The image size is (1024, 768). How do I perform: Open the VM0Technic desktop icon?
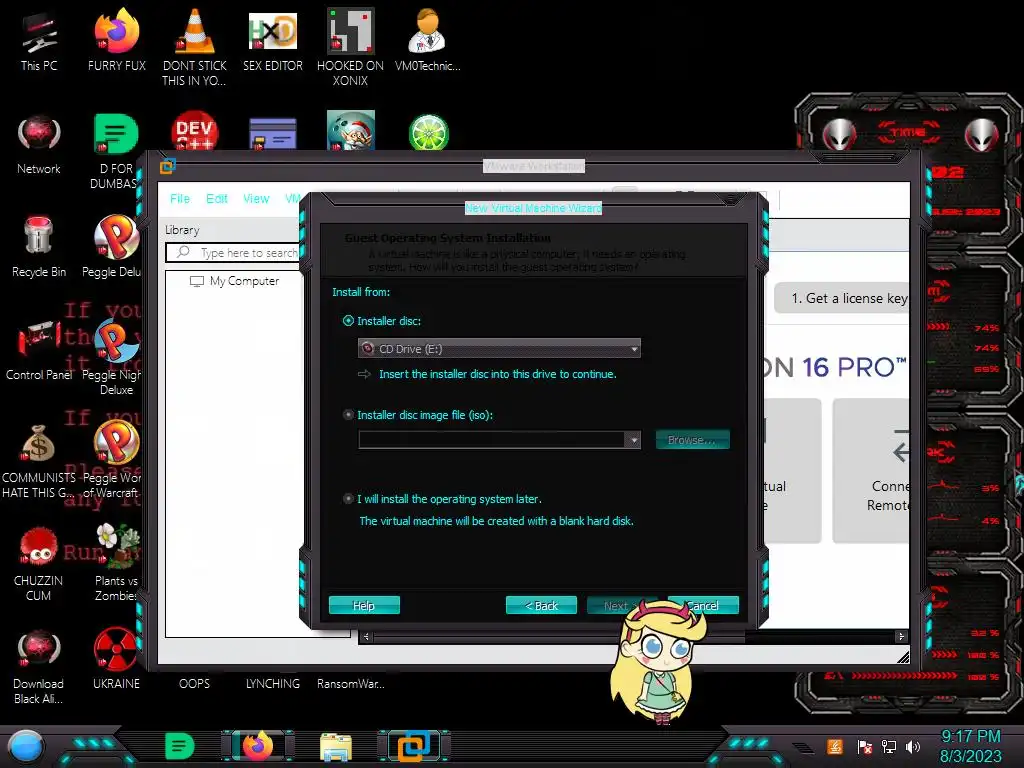427,40
